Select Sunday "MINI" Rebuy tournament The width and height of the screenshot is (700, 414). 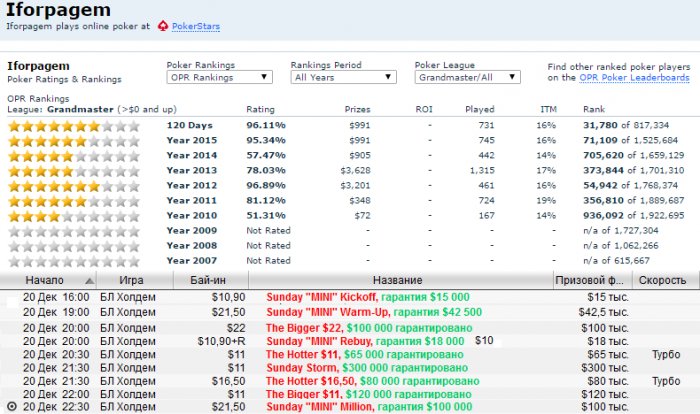point(365,341)
